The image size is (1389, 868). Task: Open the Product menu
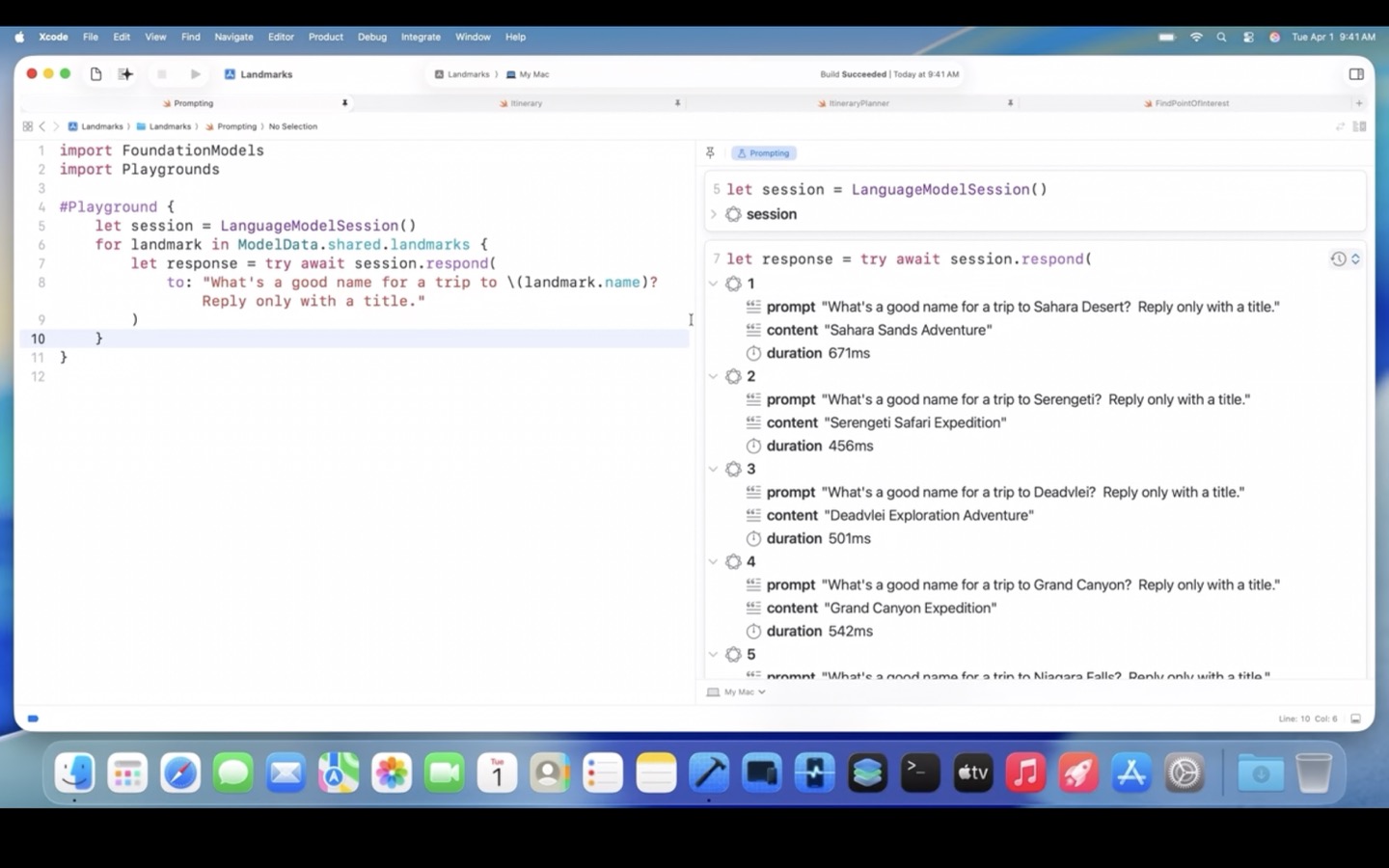(325, 37)
